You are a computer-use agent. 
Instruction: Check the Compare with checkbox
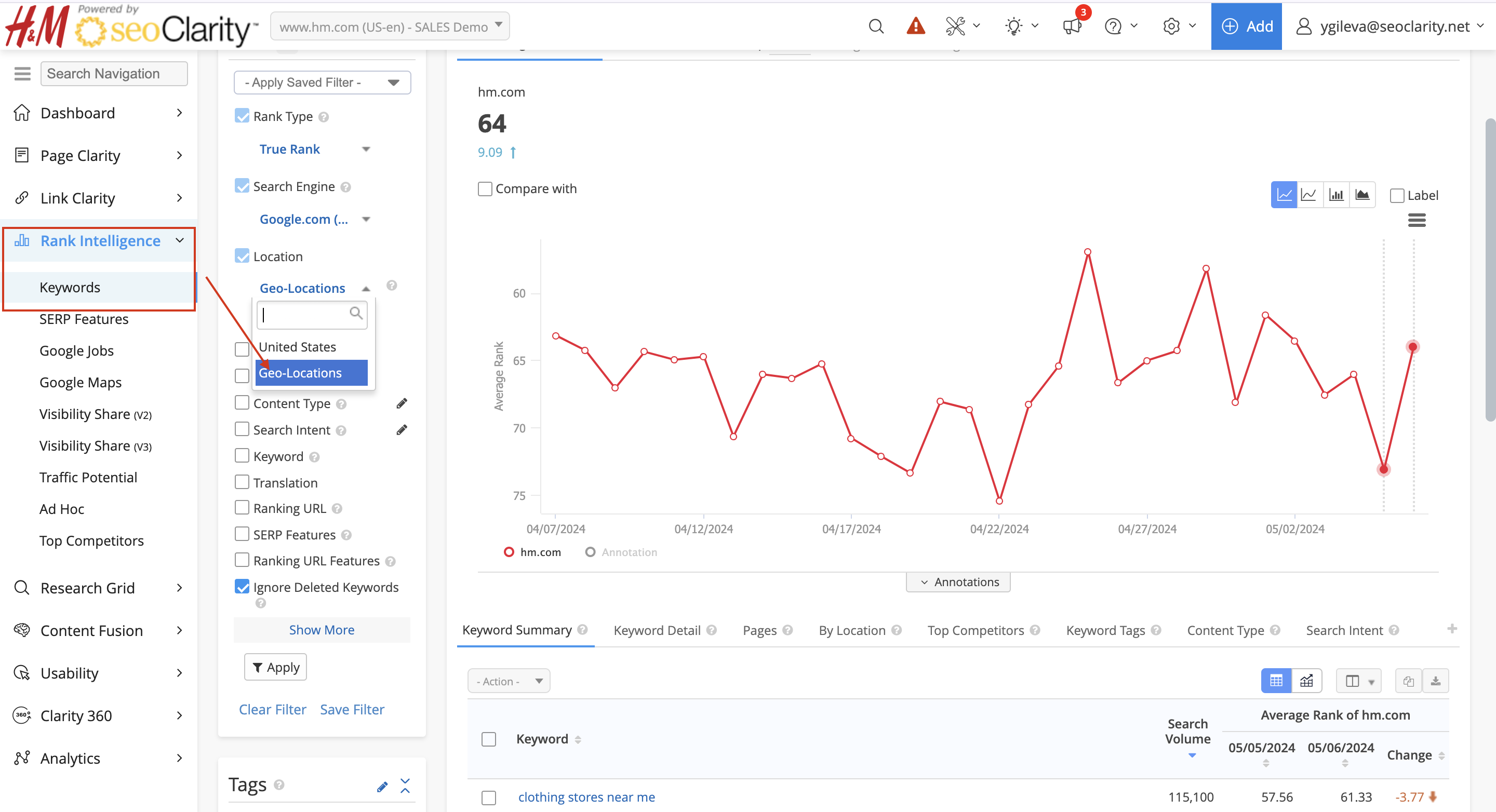tap(485, 188)
